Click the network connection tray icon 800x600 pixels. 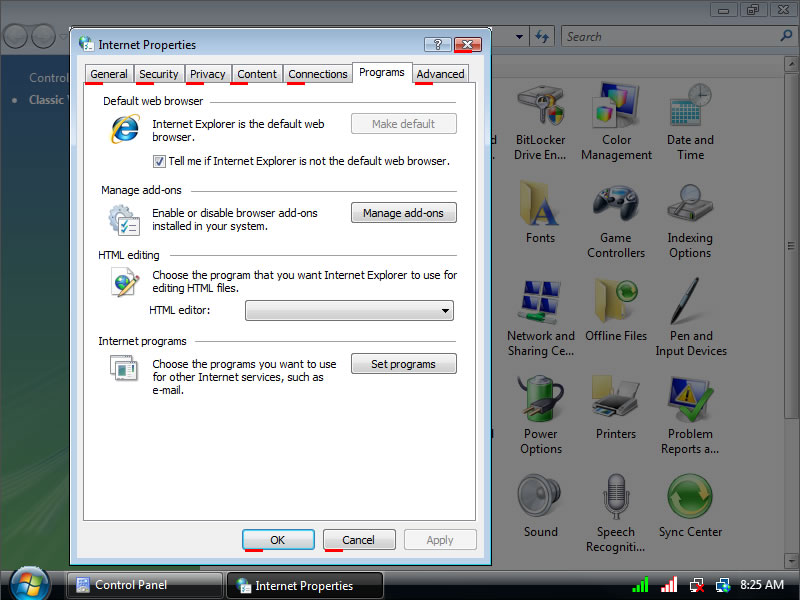723,585
